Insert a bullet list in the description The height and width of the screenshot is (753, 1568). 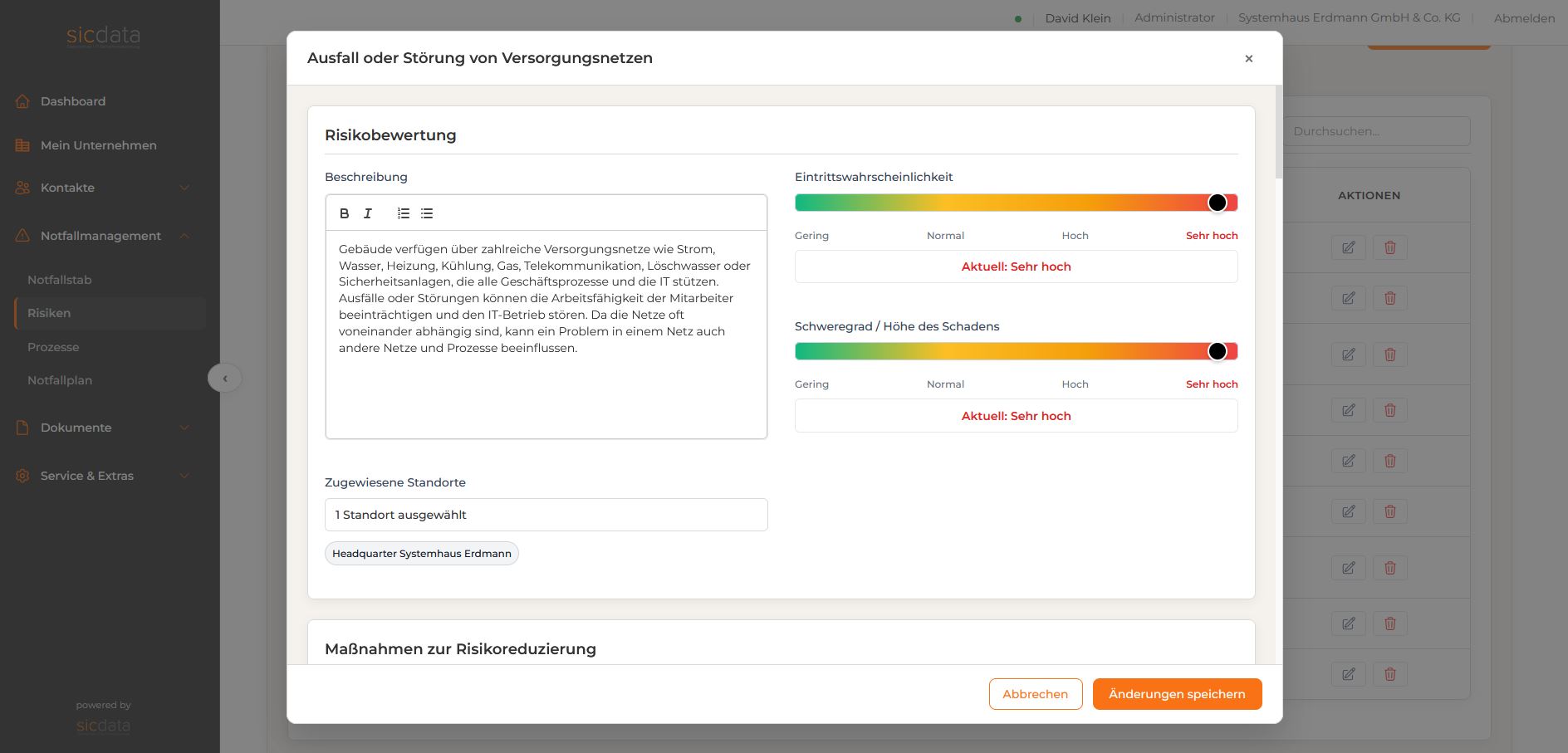[426, 213]
